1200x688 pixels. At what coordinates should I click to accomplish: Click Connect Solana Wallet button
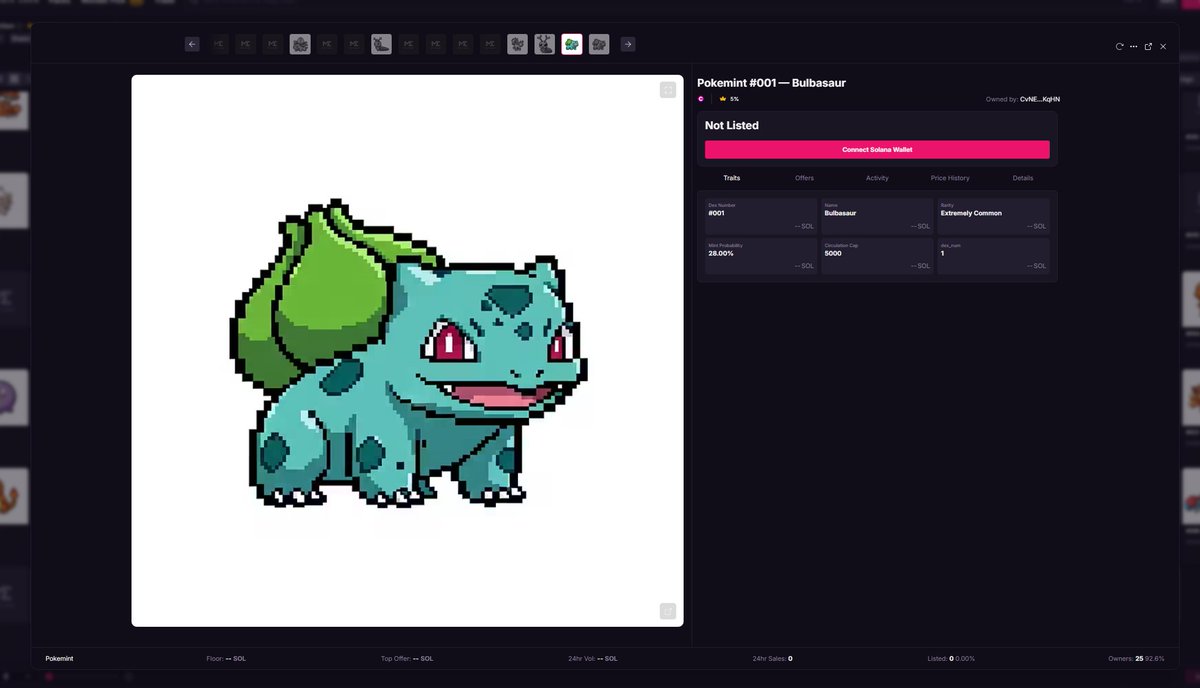point(877,149)
